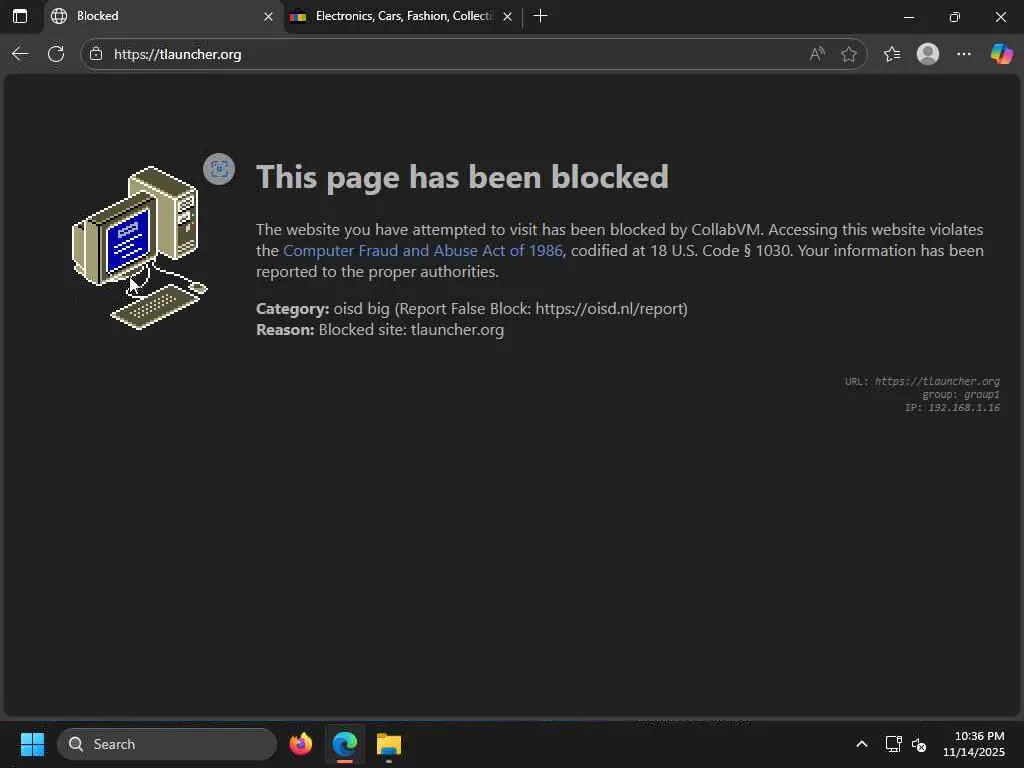Open the tab actions menu icon

click(x=20, y=16)
